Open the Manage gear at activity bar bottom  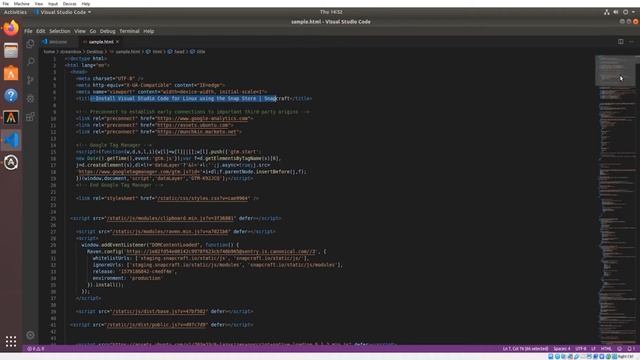pos(30,335)
